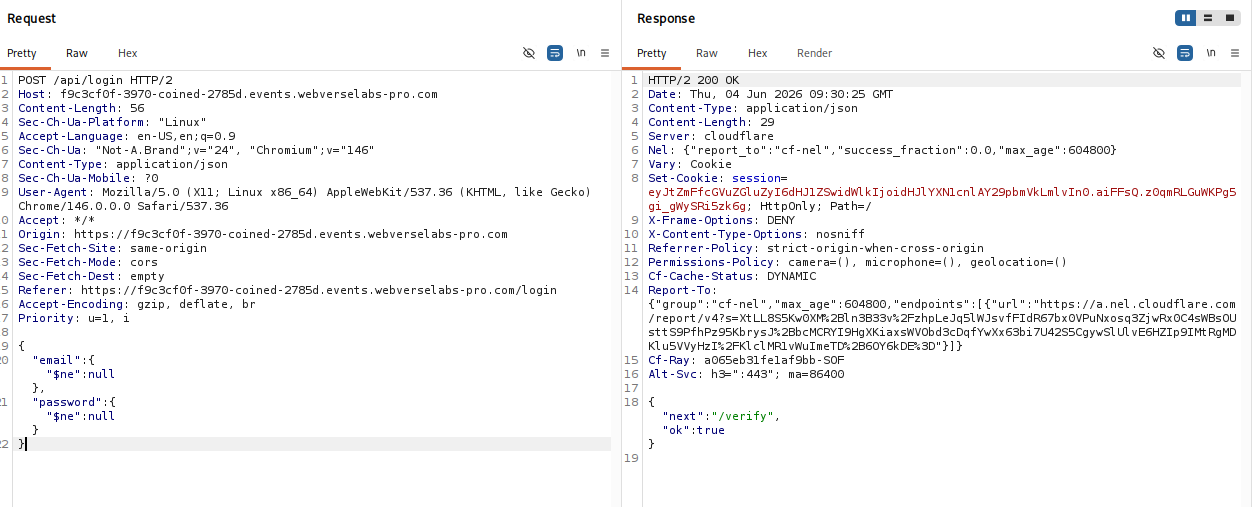The height and width of the screenshot is (507, 1252).
Task: Select the Hex tab in Request
Action: (128, 53)
